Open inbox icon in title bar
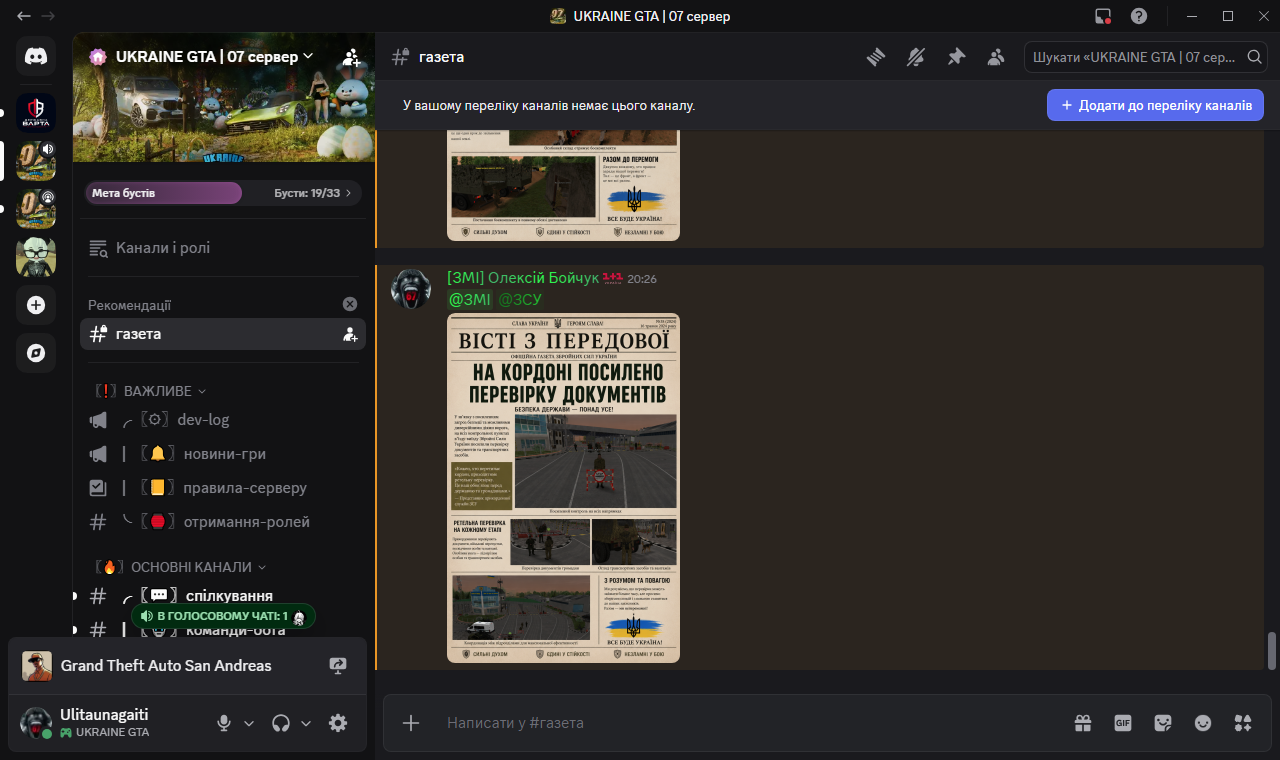 pyautogui.click(x=1103, y=16)
